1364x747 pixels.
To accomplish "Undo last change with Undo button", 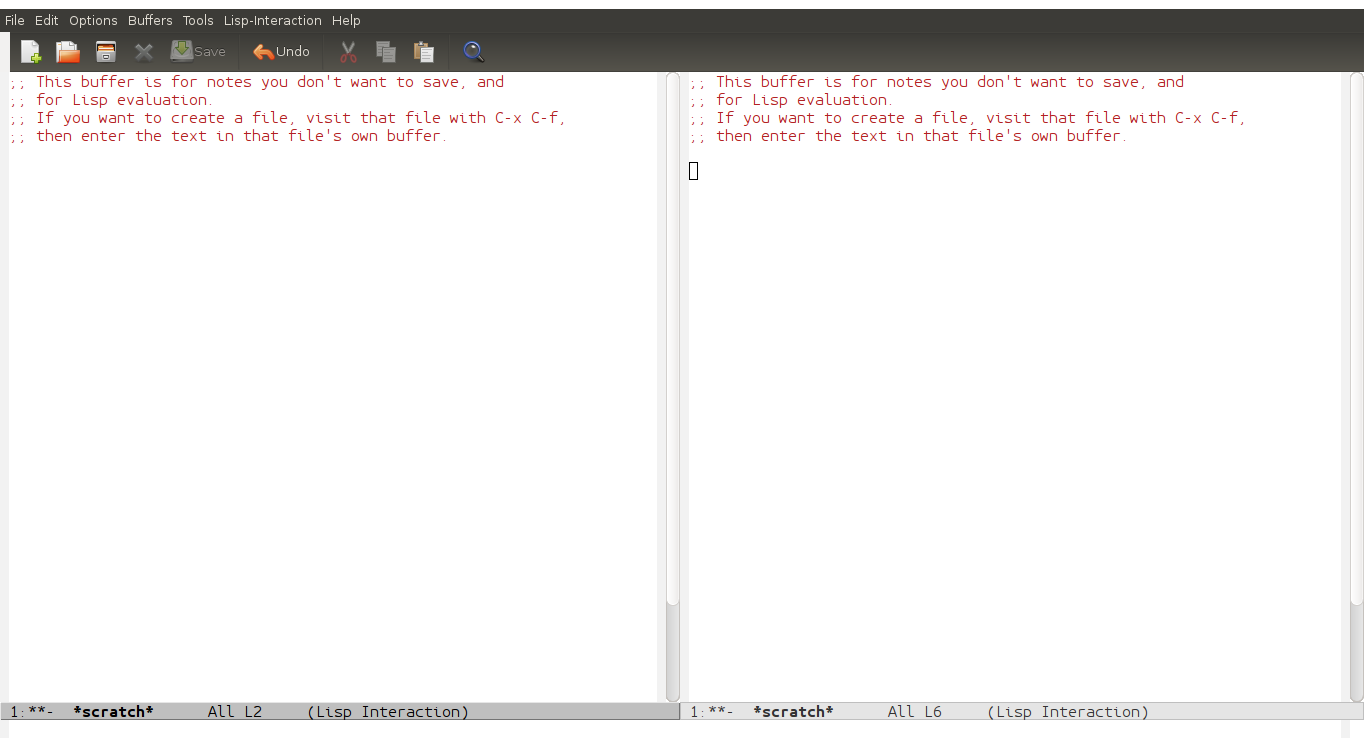I will click(281, 51).
